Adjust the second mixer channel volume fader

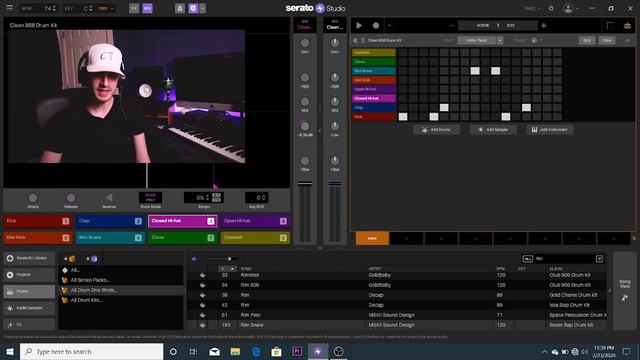tap(335, 184)
